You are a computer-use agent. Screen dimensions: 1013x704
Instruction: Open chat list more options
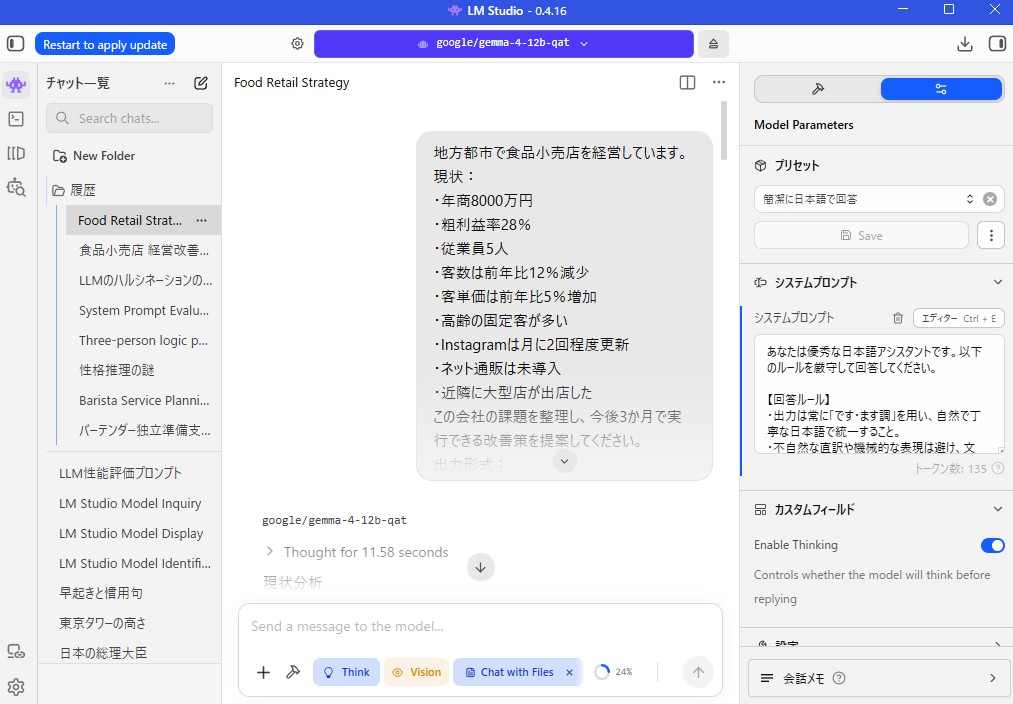169,83
